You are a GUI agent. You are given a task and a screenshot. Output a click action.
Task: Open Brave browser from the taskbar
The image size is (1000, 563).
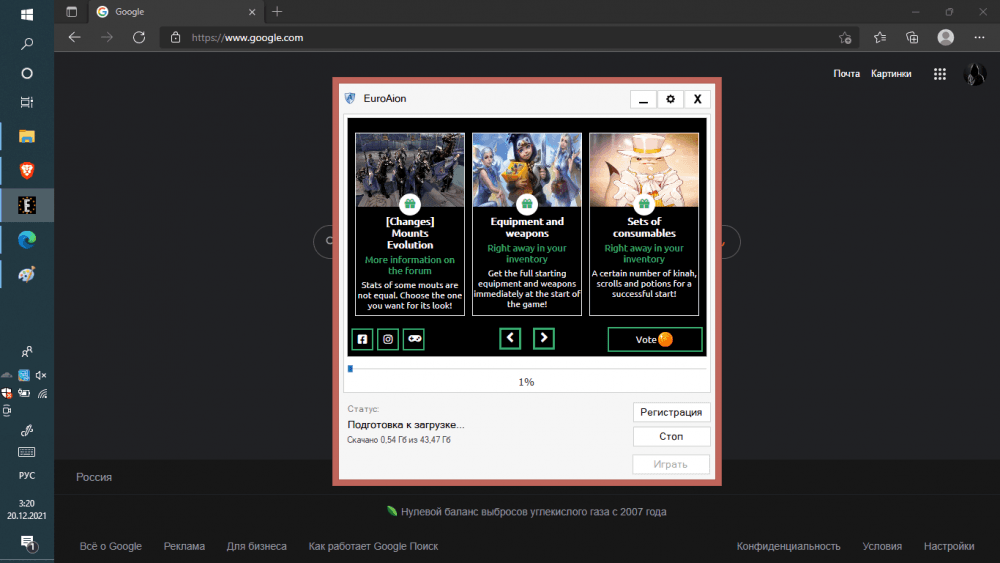point(27,171)
